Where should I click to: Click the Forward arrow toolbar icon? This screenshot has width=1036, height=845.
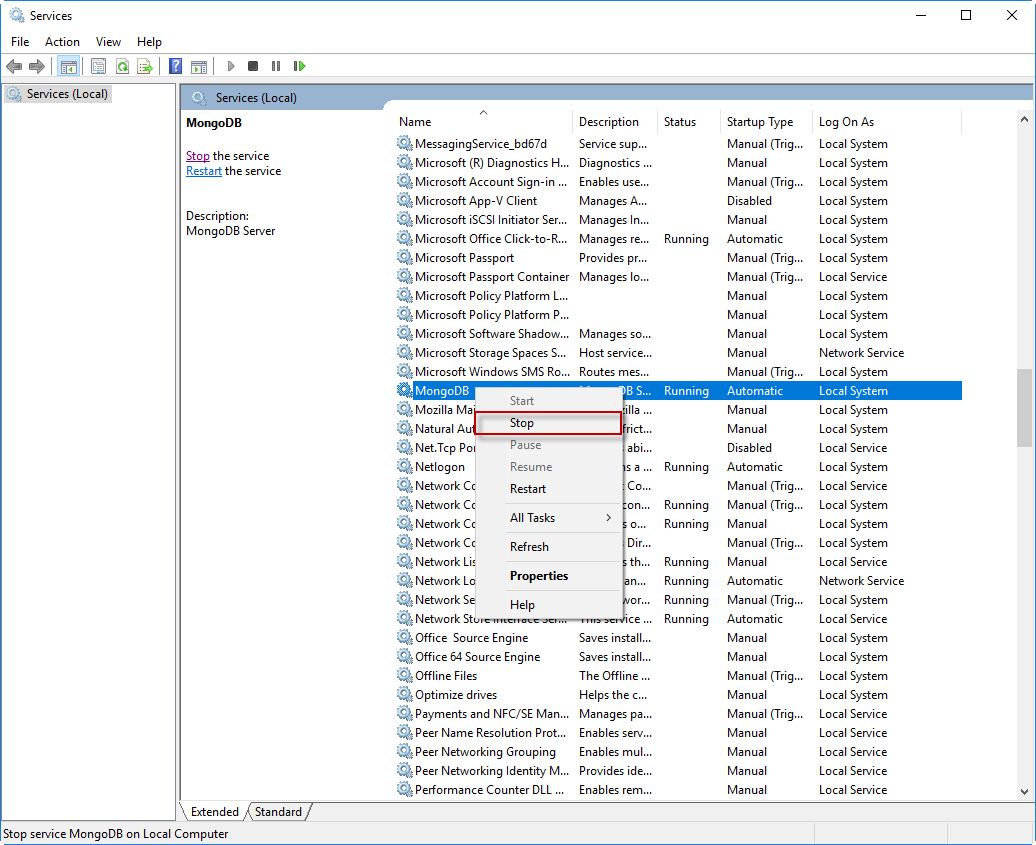37,66
